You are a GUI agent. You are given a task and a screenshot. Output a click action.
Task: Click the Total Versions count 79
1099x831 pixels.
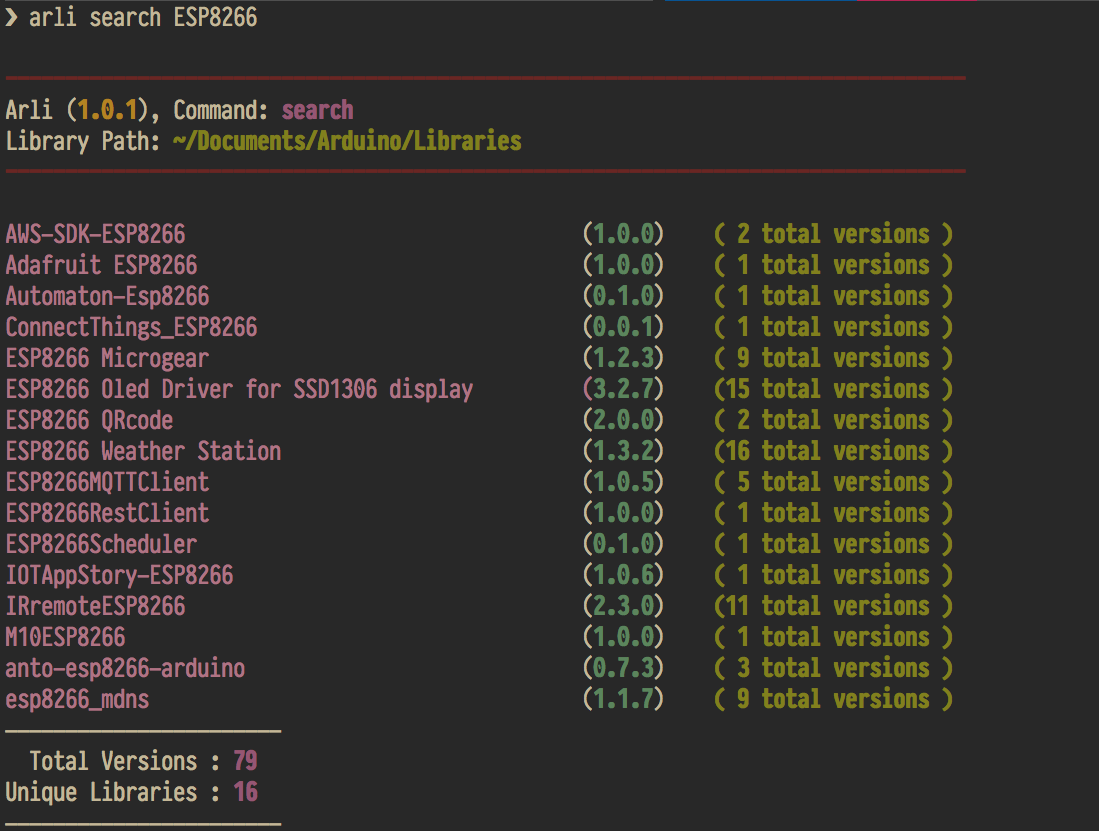pyautogui.click(x=245, y=761)
